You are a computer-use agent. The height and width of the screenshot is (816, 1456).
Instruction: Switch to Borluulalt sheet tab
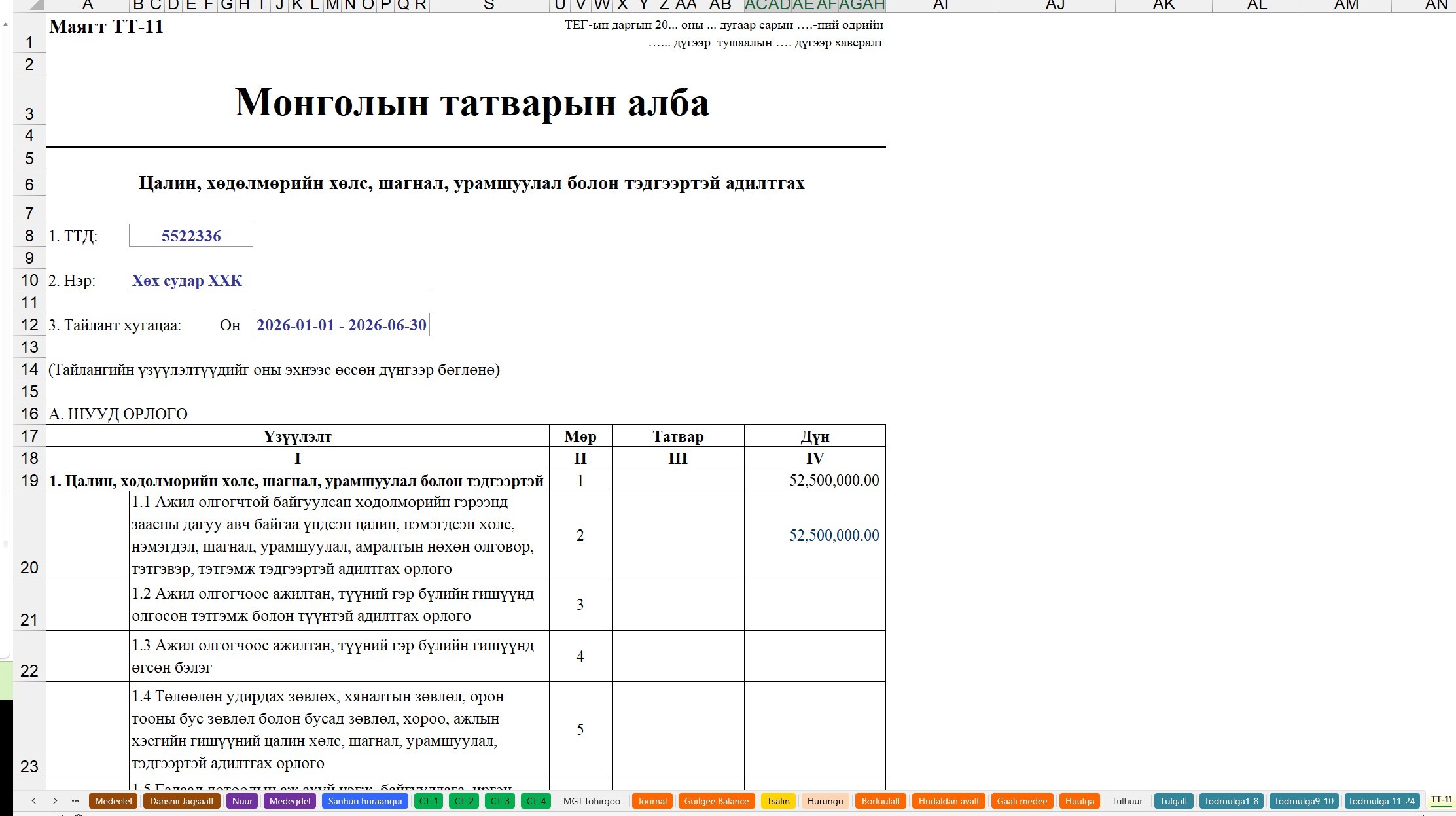pyautogui.click(x=881, y=801)
